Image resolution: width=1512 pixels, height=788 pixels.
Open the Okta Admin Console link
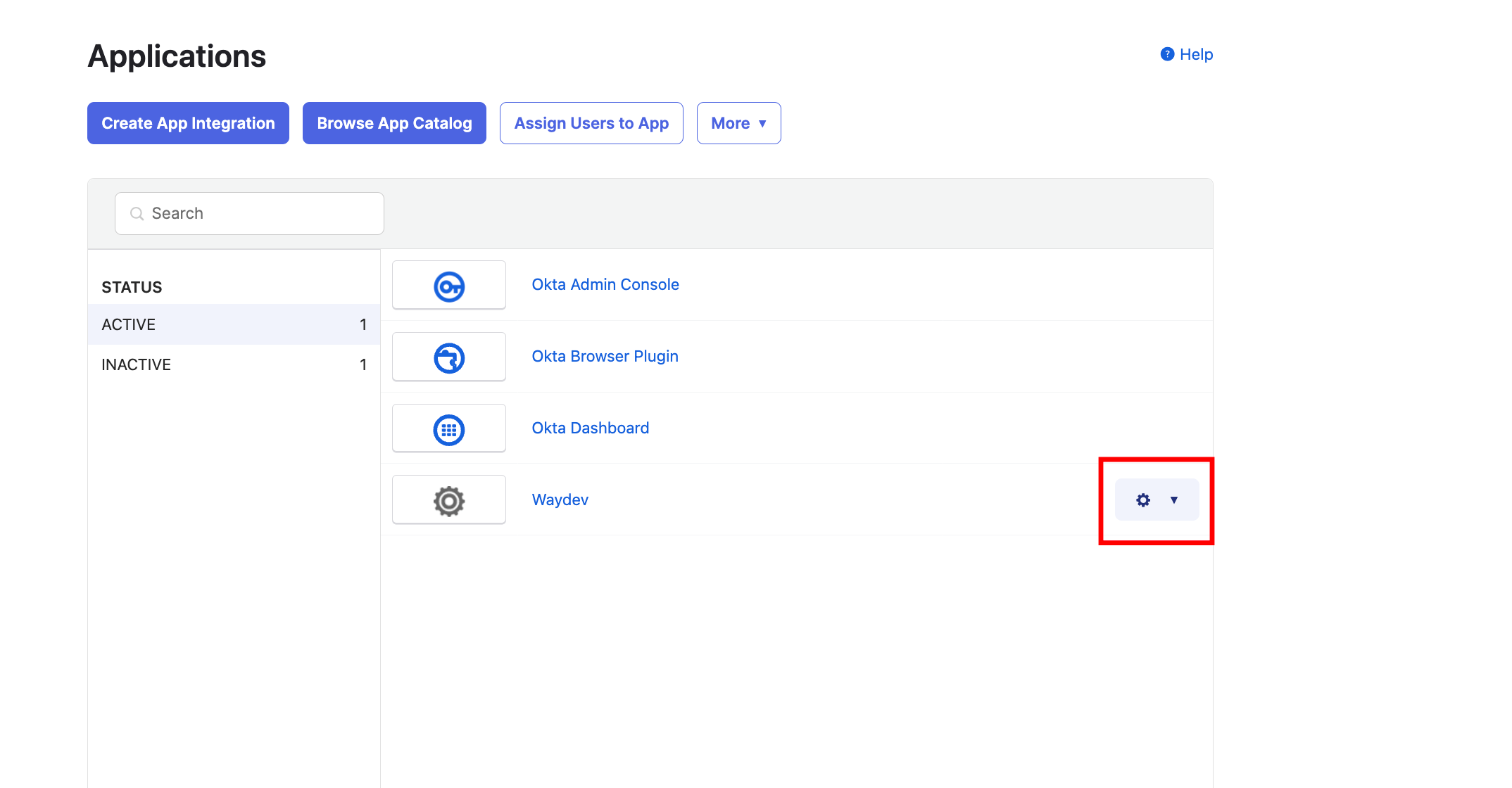tap(605, 284)
